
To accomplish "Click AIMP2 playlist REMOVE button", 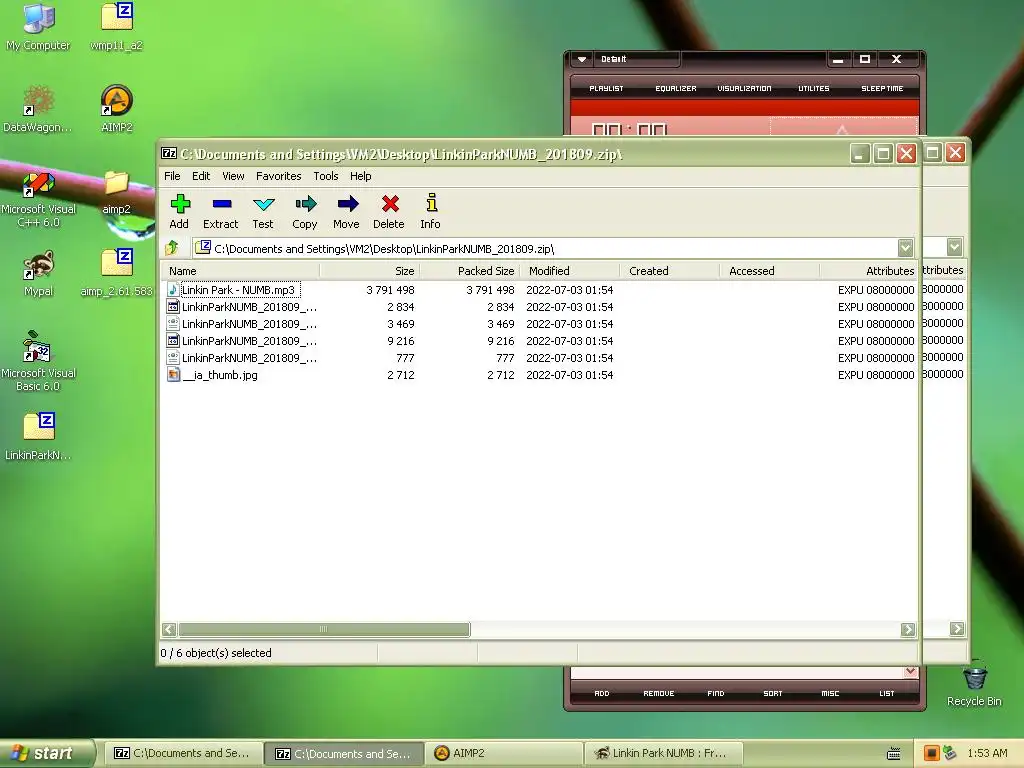I will pyautogui.click(x=658, y=694).
